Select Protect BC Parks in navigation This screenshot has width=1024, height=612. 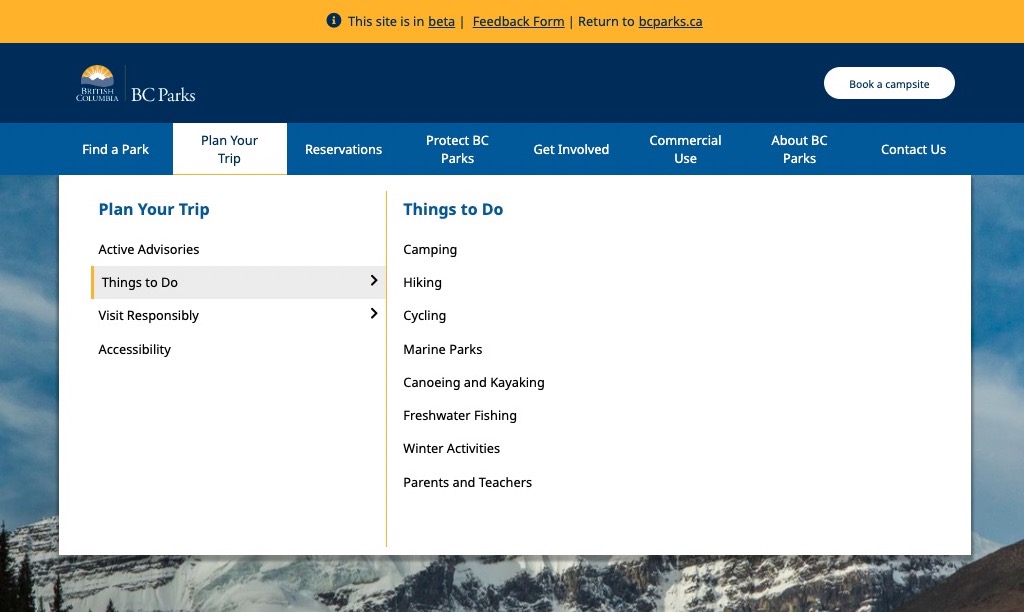(x=457, y=149)
